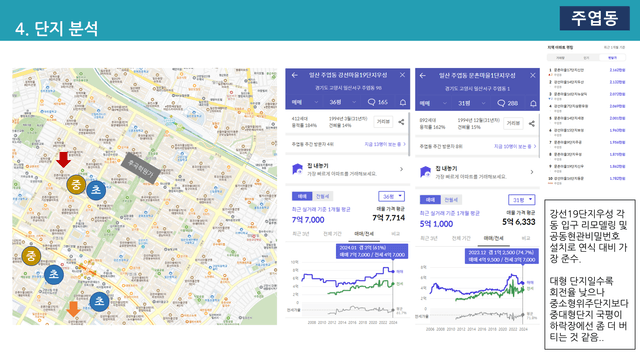The height and width of the screenshot is (360, 640).
Task: Switch to 전체 기간 tab in 문촌1단지 chart
Action: point(461,238)
